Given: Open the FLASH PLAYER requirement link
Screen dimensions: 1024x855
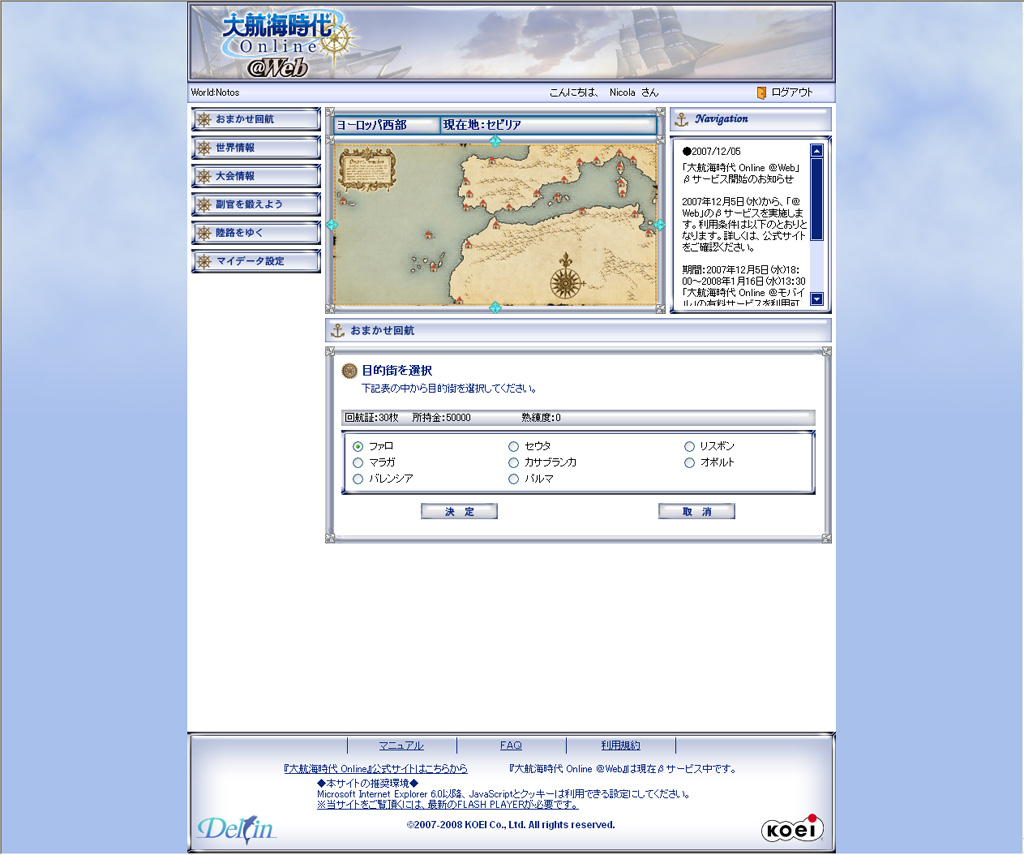Looking at the screenshot, I should (448, 805).
